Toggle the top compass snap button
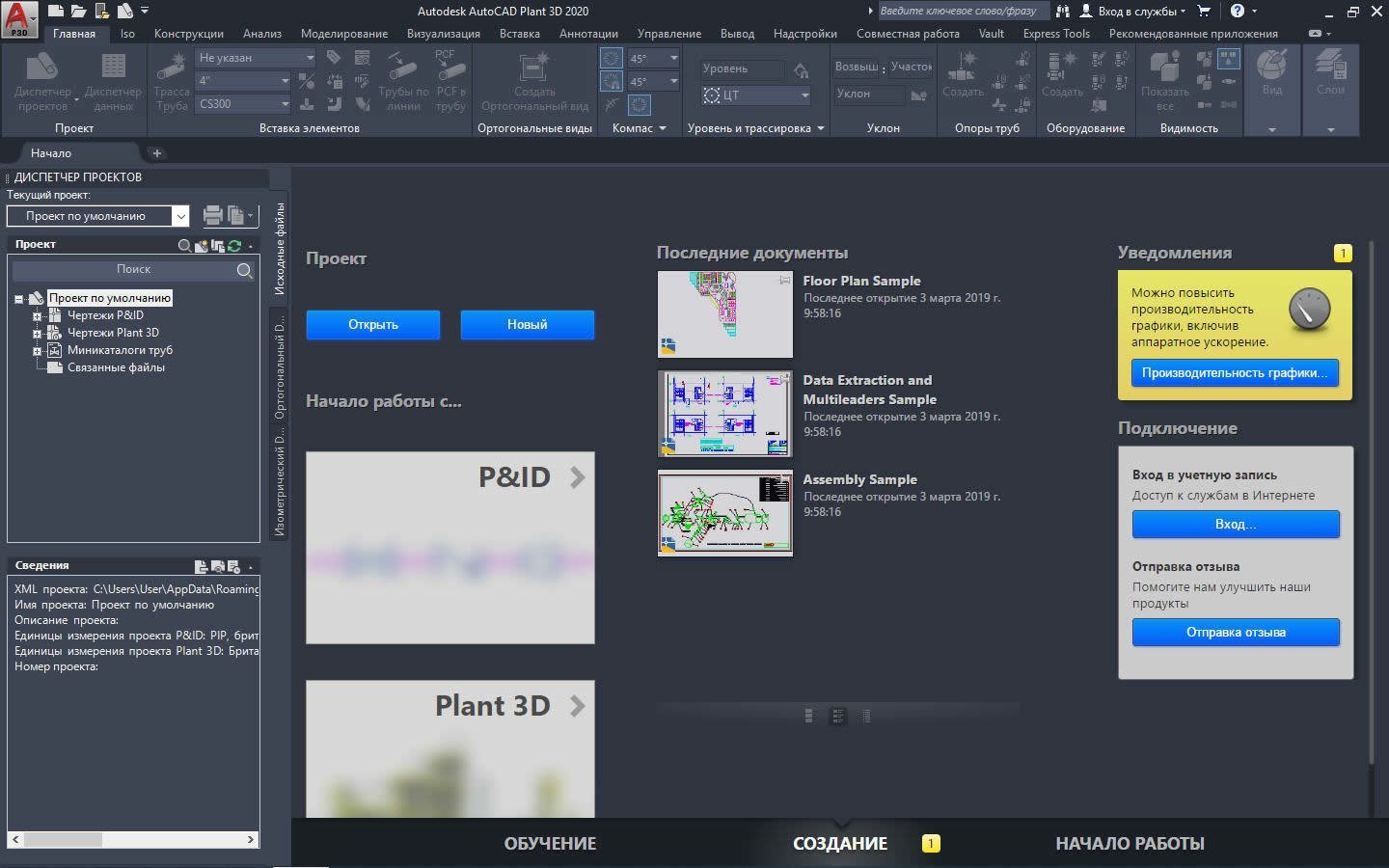The image size is (1389, 868). tap(612, 58)
